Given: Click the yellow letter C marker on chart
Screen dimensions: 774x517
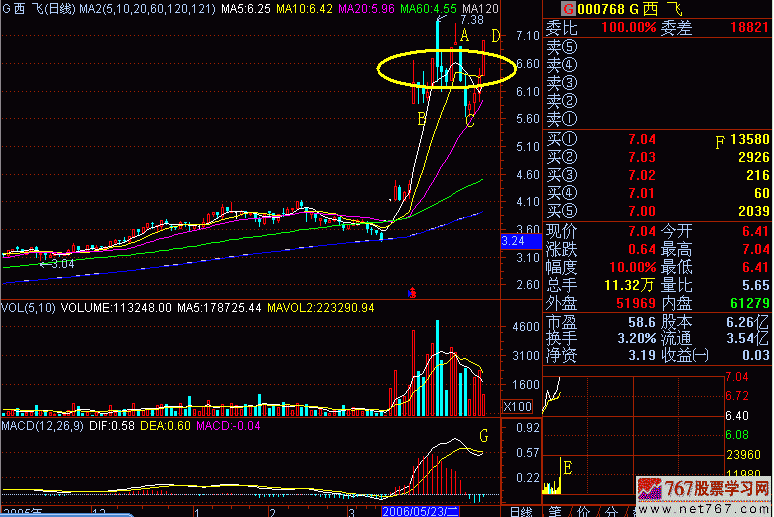Looking at the screenshot, I should point(469,121).
